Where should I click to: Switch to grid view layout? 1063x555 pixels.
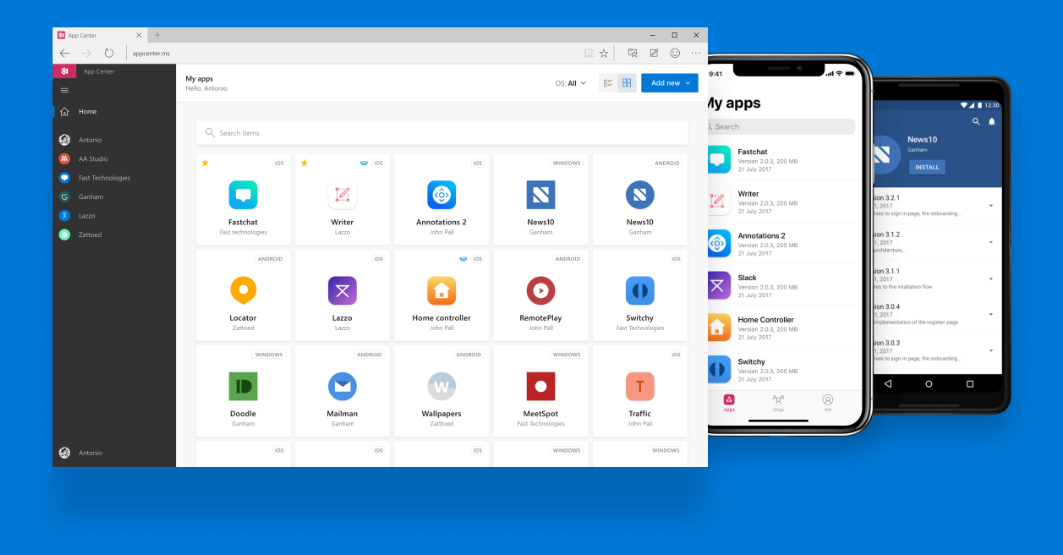pyautogui.click(x=626, y=83)
